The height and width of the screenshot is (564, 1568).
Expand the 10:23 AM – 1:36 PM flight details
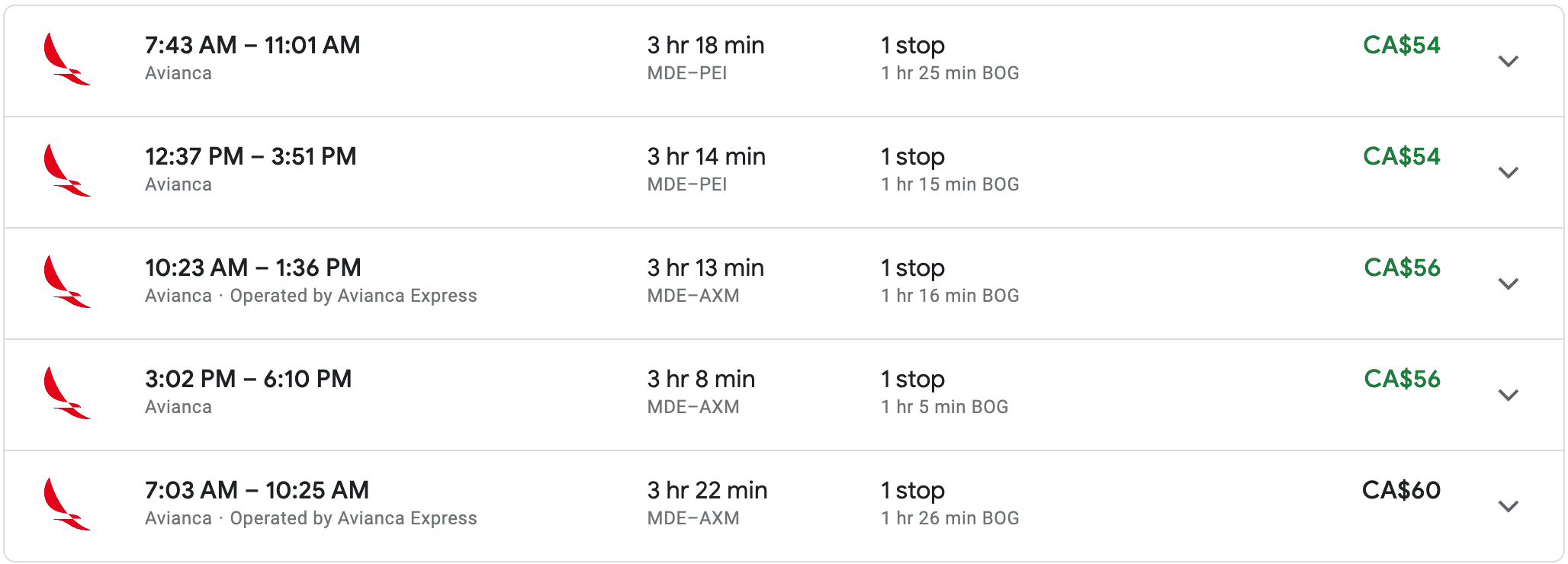(1508, 284)
